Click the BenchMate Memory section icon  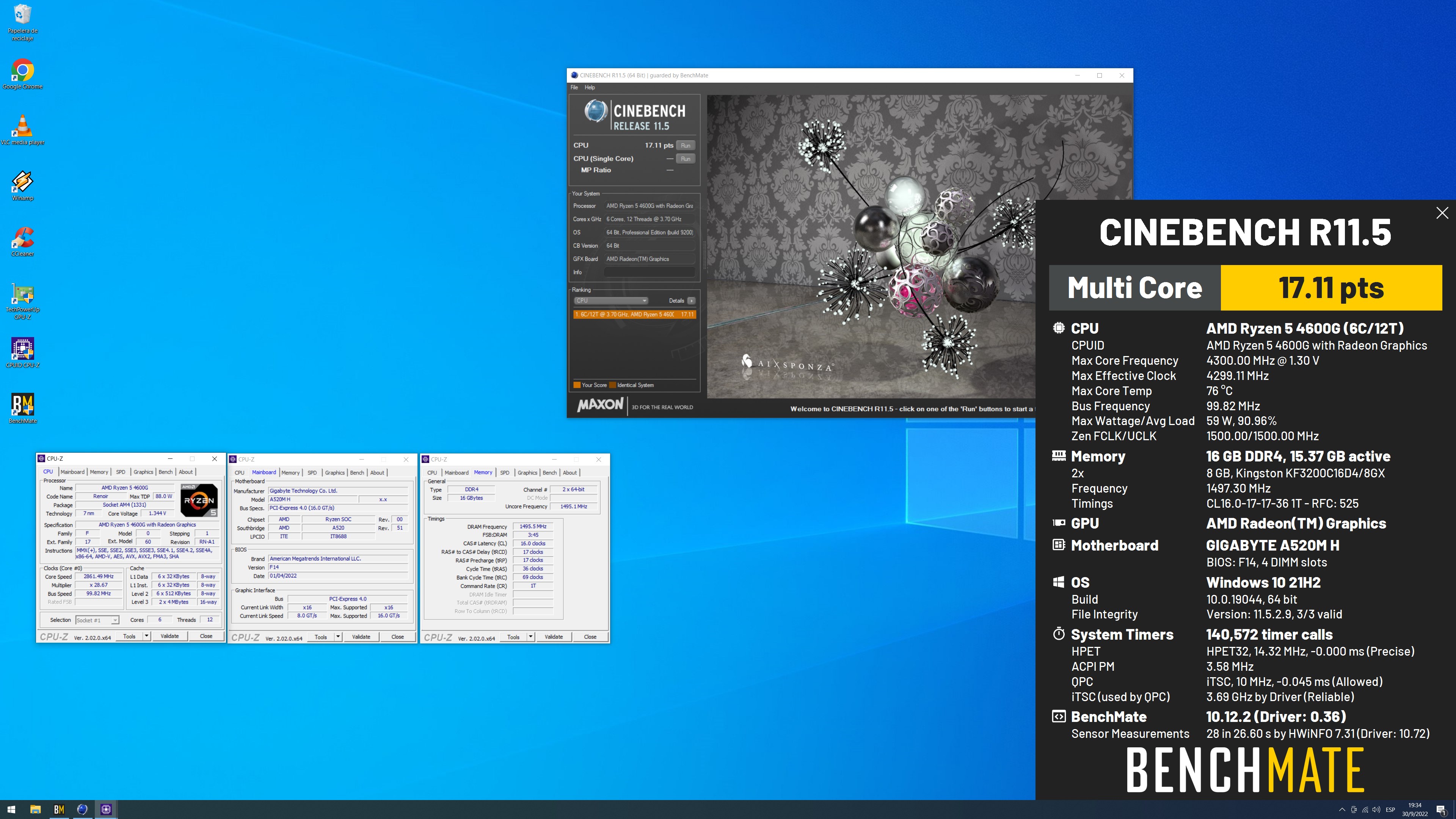[1059, 455]
